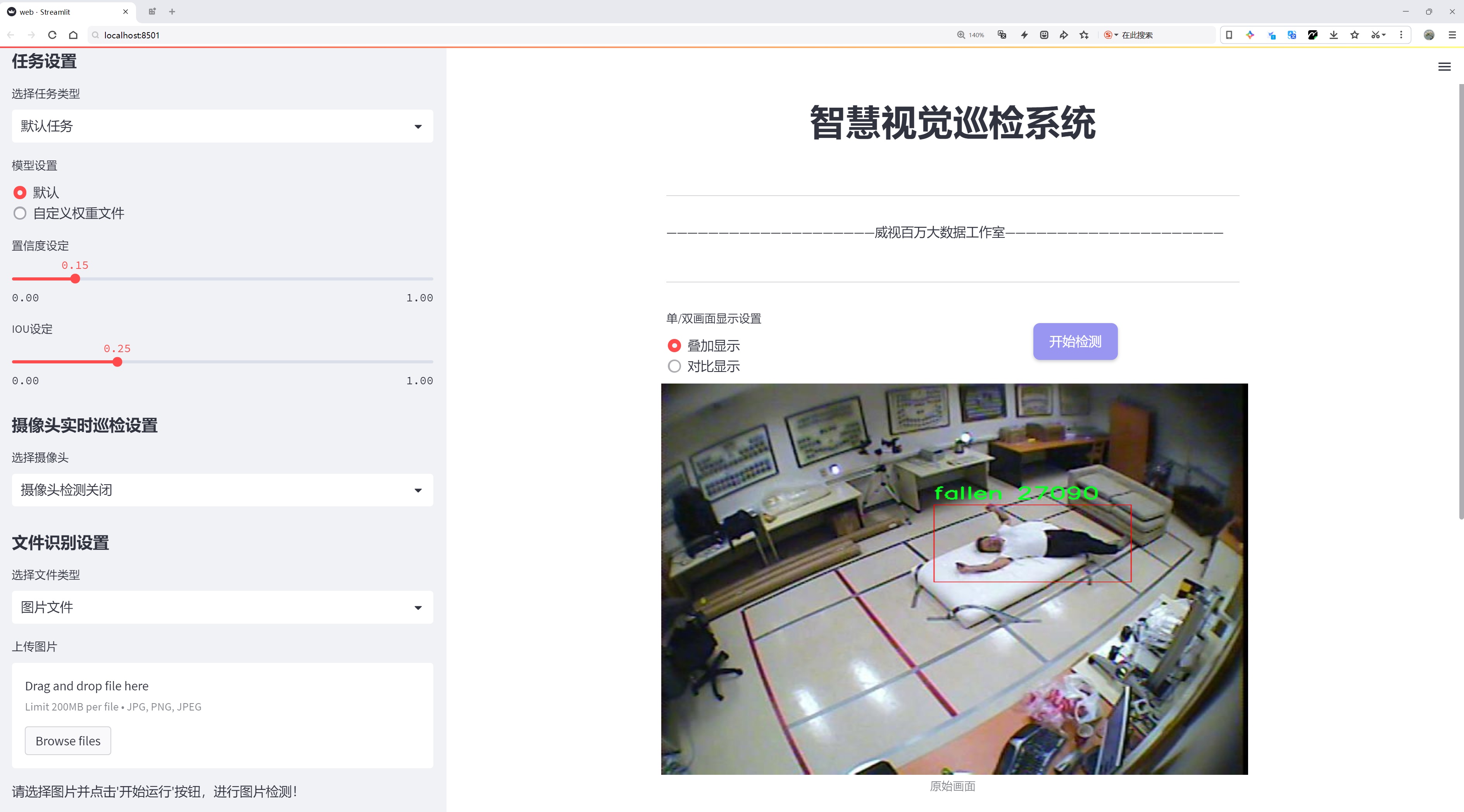Click the Browse files button
This screenshot has width=1464, height=812.
pyautogui.click(x=67, y=740)
